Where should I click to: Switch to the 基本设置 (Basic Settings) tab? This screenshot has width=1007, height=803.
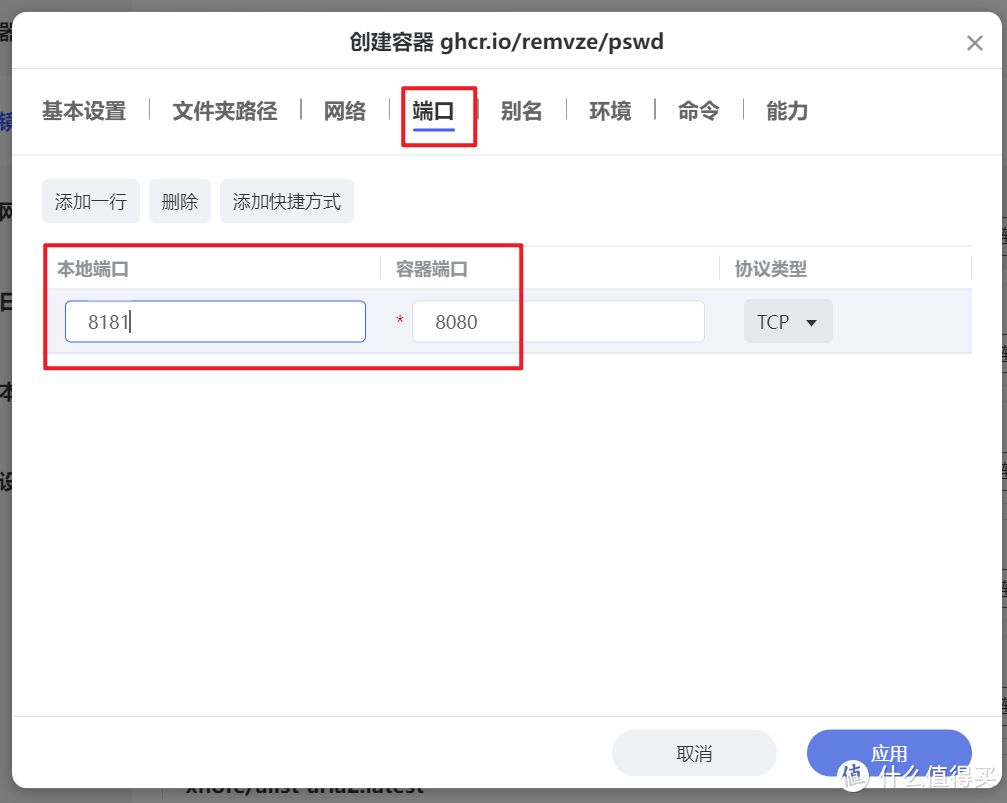tap(83, 111)
